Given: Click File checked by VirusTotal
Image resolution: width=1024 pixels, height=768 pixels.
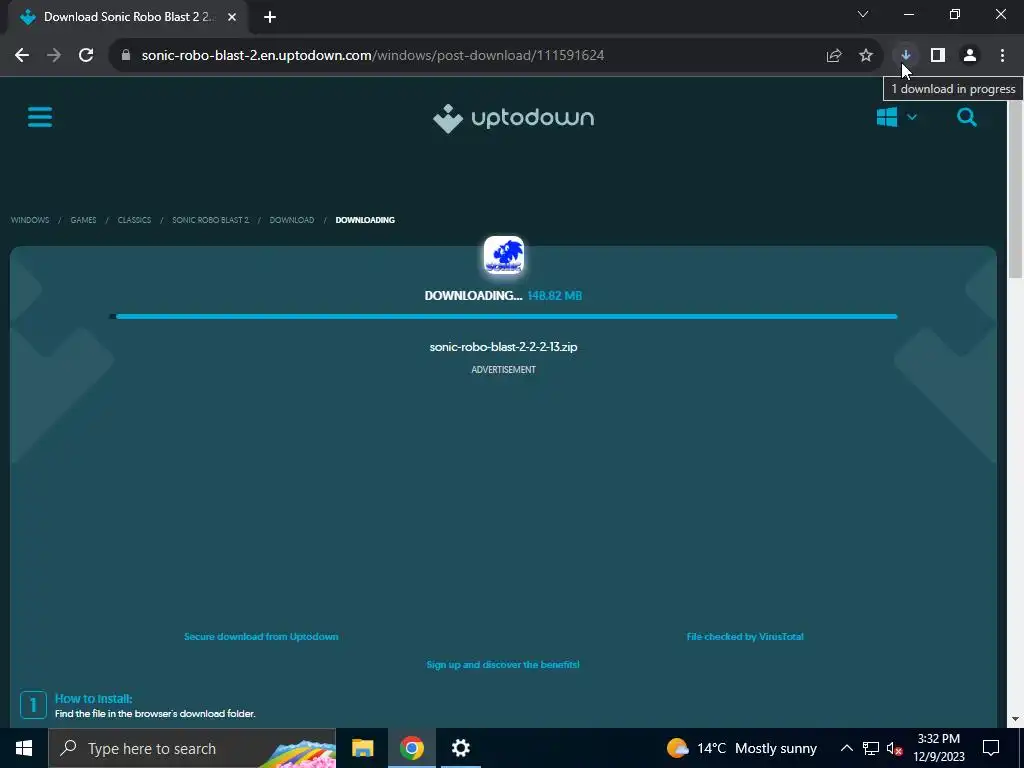Looking at the screenshot, I should (745, 637).
